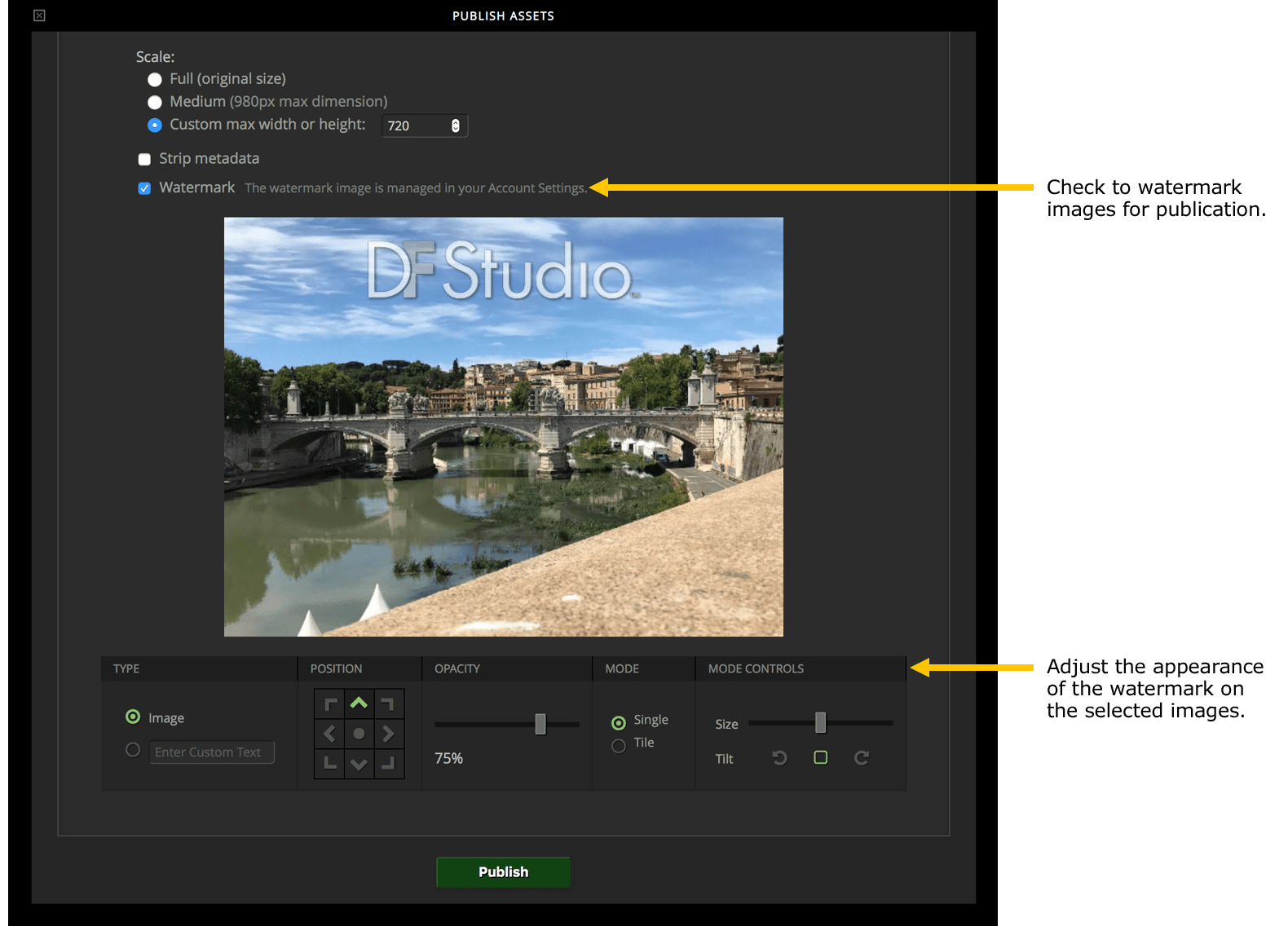This screenshot has width=1288, height=926.
Task: Set watermark position to middle right
Action: (389, 734)
